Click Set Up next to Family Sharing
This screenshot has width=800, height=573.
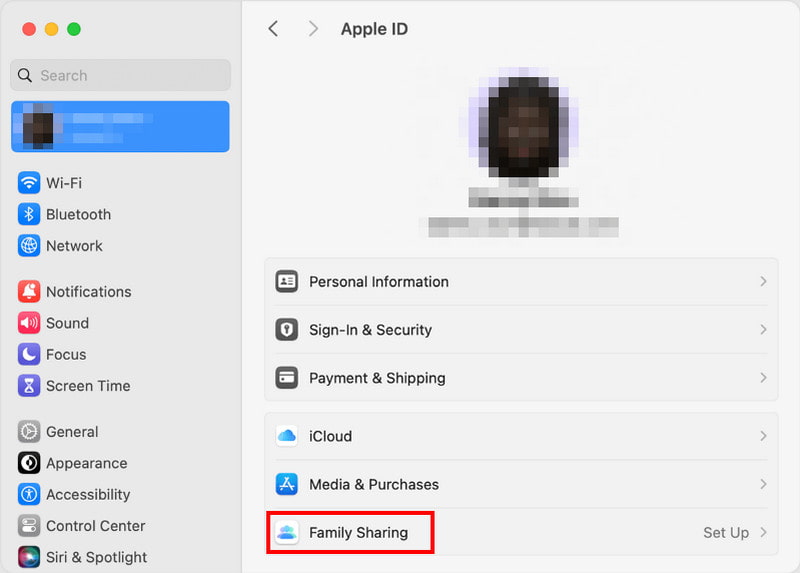726,533
